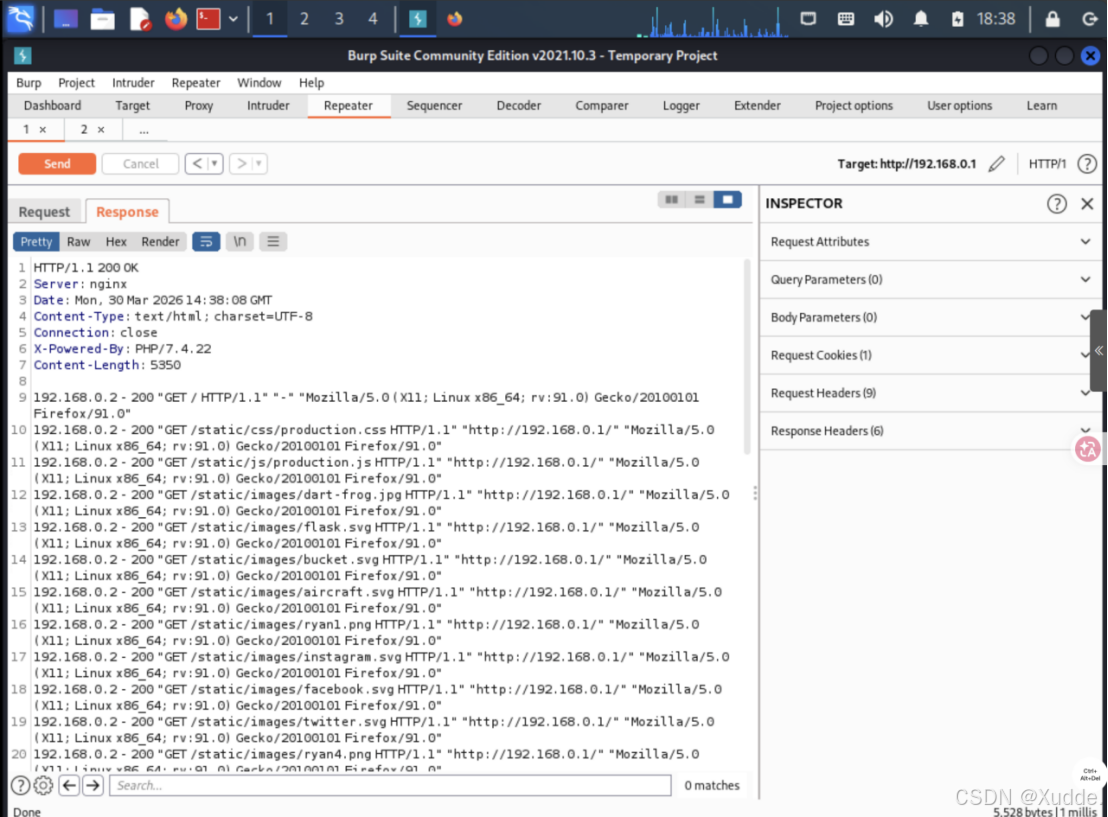Open the Help menu
1108x817 pixels.
pyautogui.click(x=311, y=83)
